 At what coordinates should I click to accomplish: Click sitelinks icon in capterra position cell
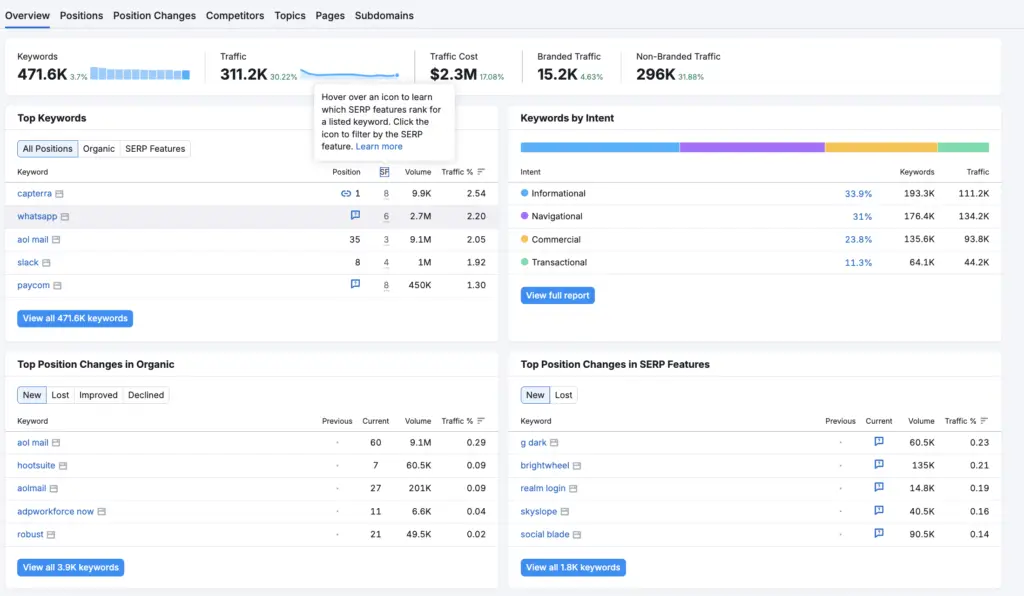pyautogui.click(x=345, y=193)
